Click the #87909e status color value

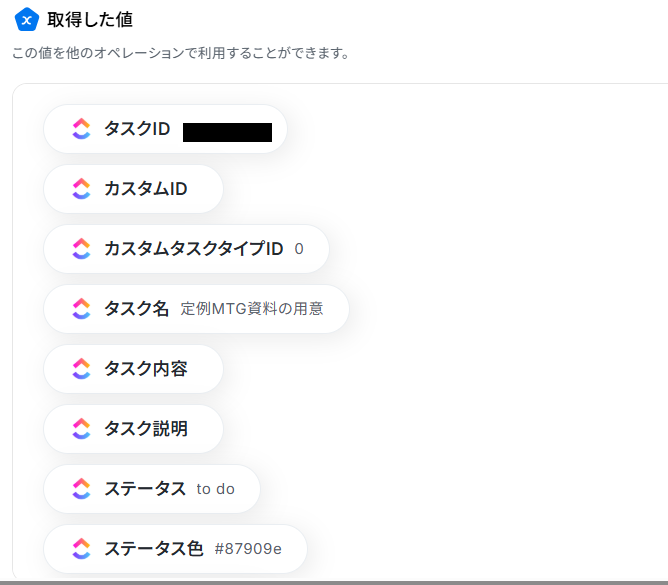[248, 549]
